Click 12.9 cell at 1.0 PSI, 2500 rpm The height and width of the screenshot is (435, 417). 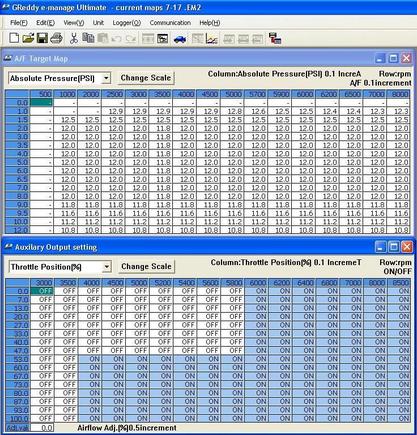113,111
